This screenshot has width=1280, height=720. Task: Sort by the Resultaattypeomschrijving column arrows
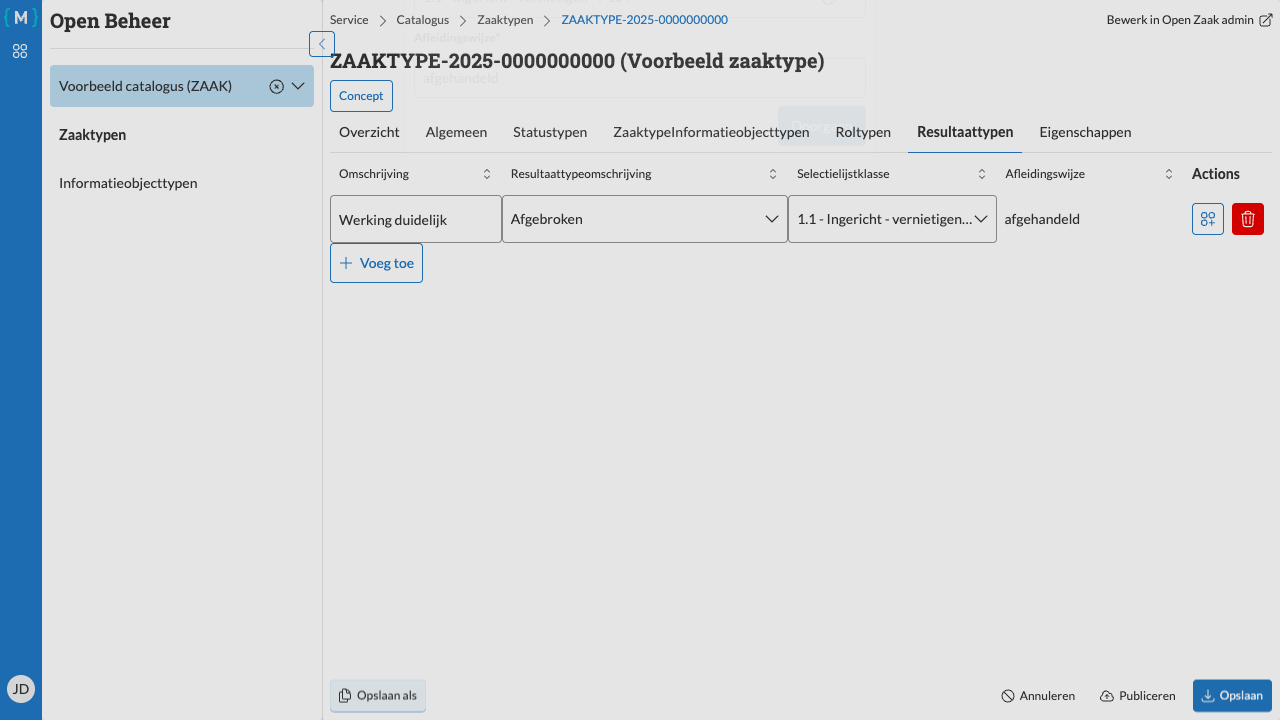click(x=773, y=174)
